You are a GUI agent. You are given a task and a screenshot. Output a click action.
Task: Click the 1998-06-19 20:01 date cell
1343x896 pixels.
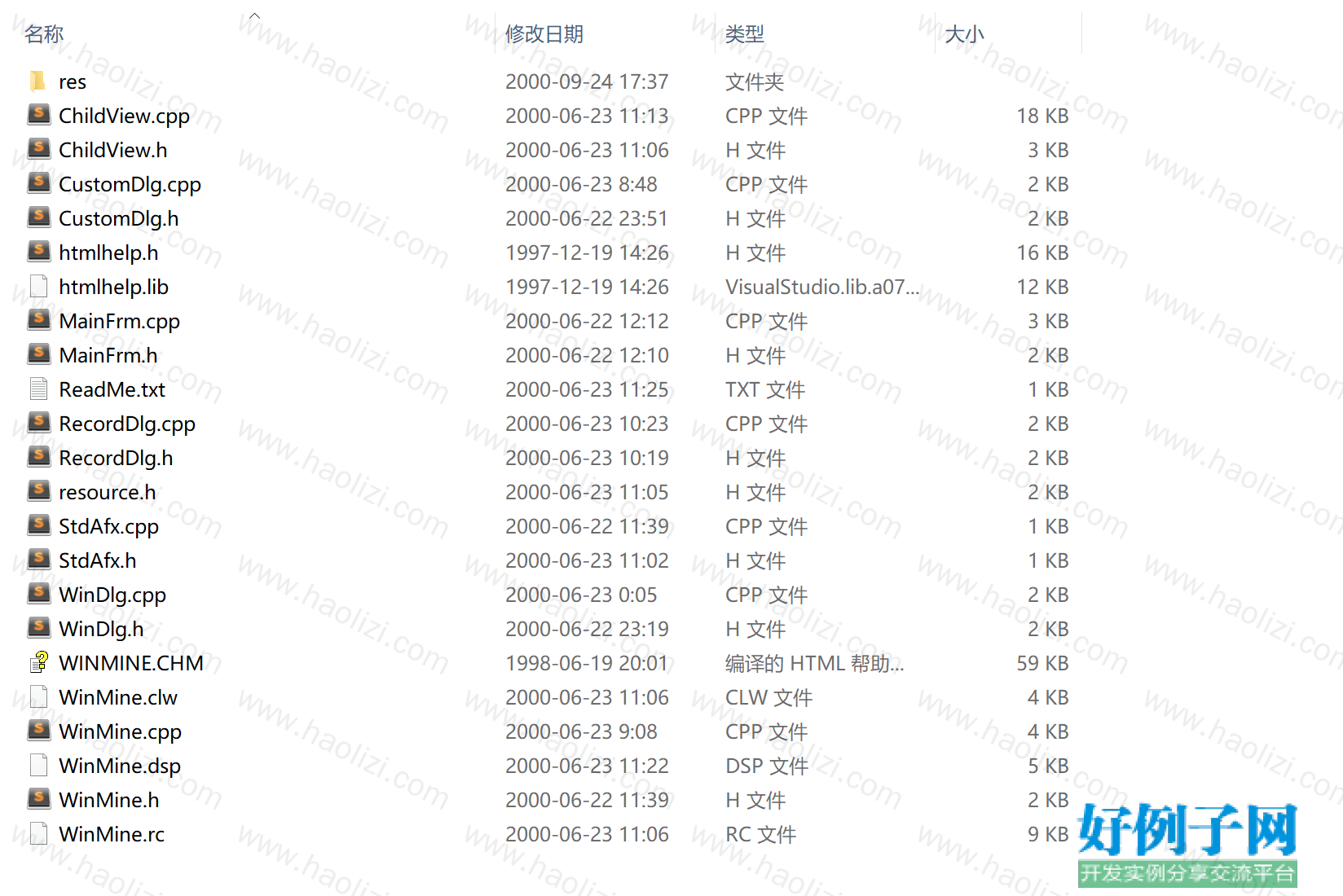(587, 664)
